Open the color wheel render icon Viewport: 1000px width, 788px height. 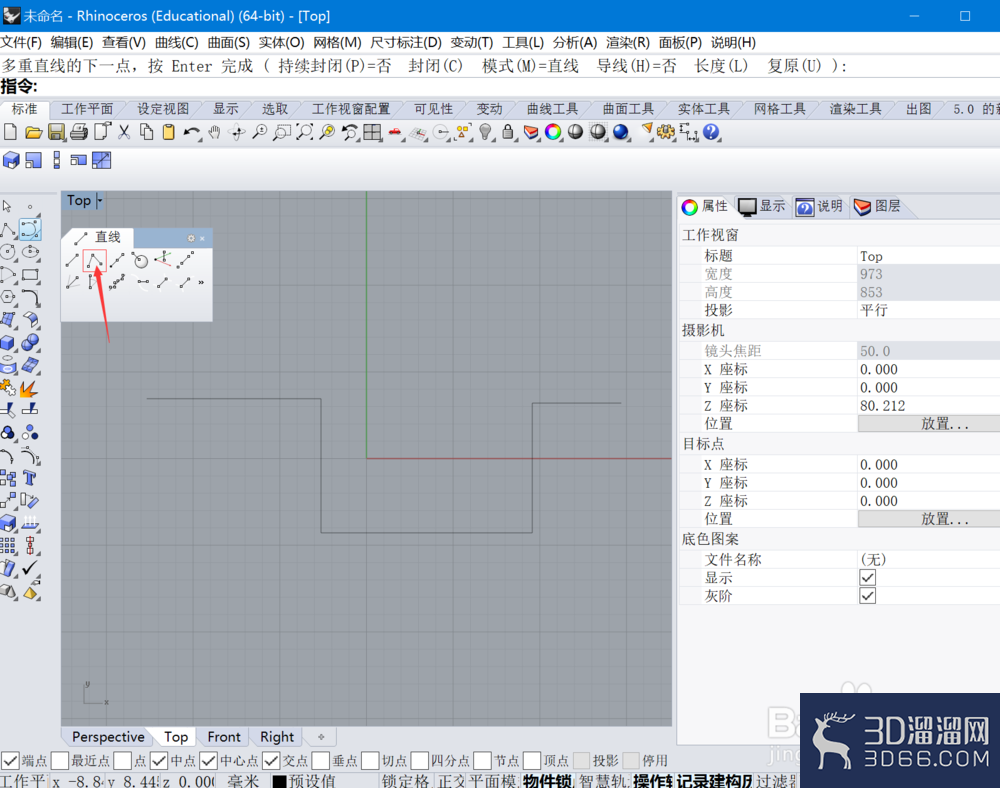pos(553,132)
